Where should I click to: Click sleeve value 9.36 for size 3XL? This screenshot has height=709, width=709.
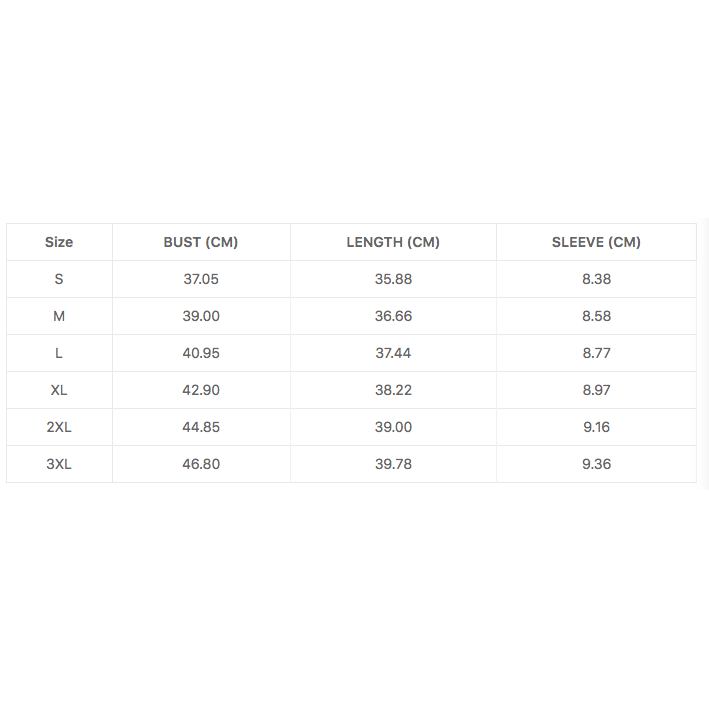click(596, 464)
